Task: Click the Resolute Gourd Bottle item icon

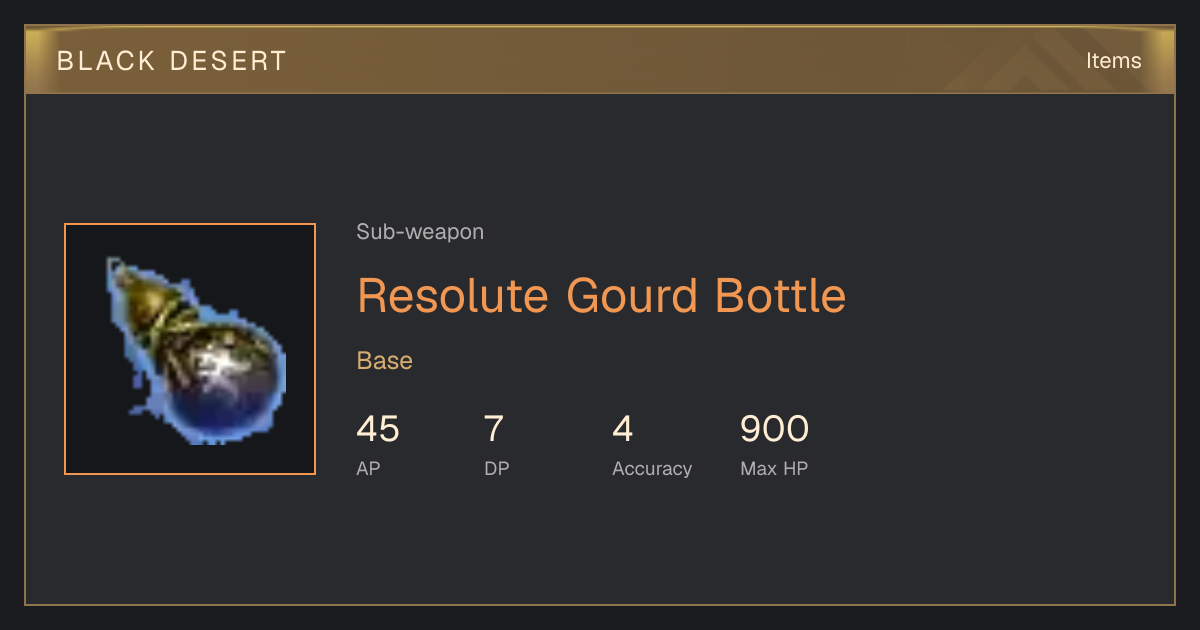Action: click(190, 349)
